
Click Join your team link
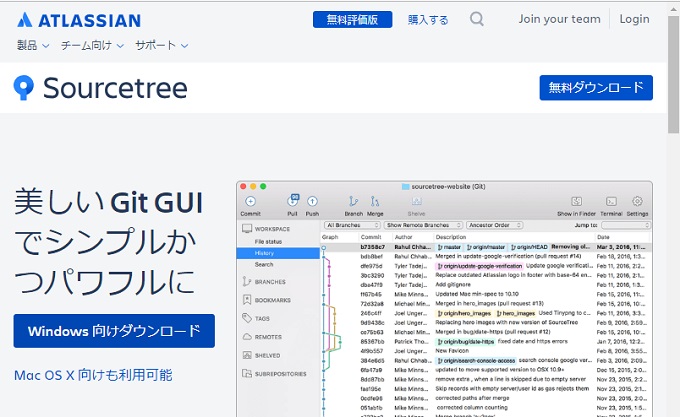tap(559, 19)
